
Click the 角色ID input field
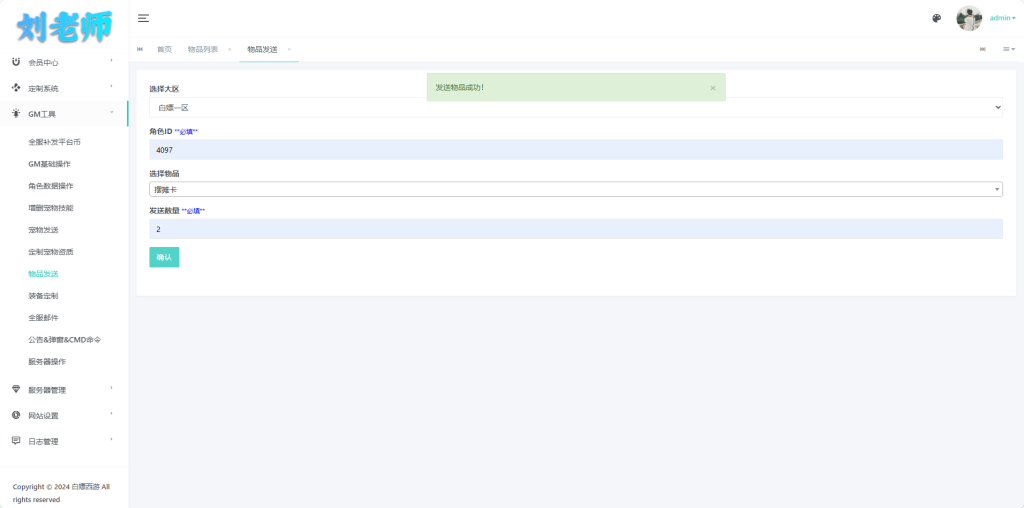[x=576, y=150]
